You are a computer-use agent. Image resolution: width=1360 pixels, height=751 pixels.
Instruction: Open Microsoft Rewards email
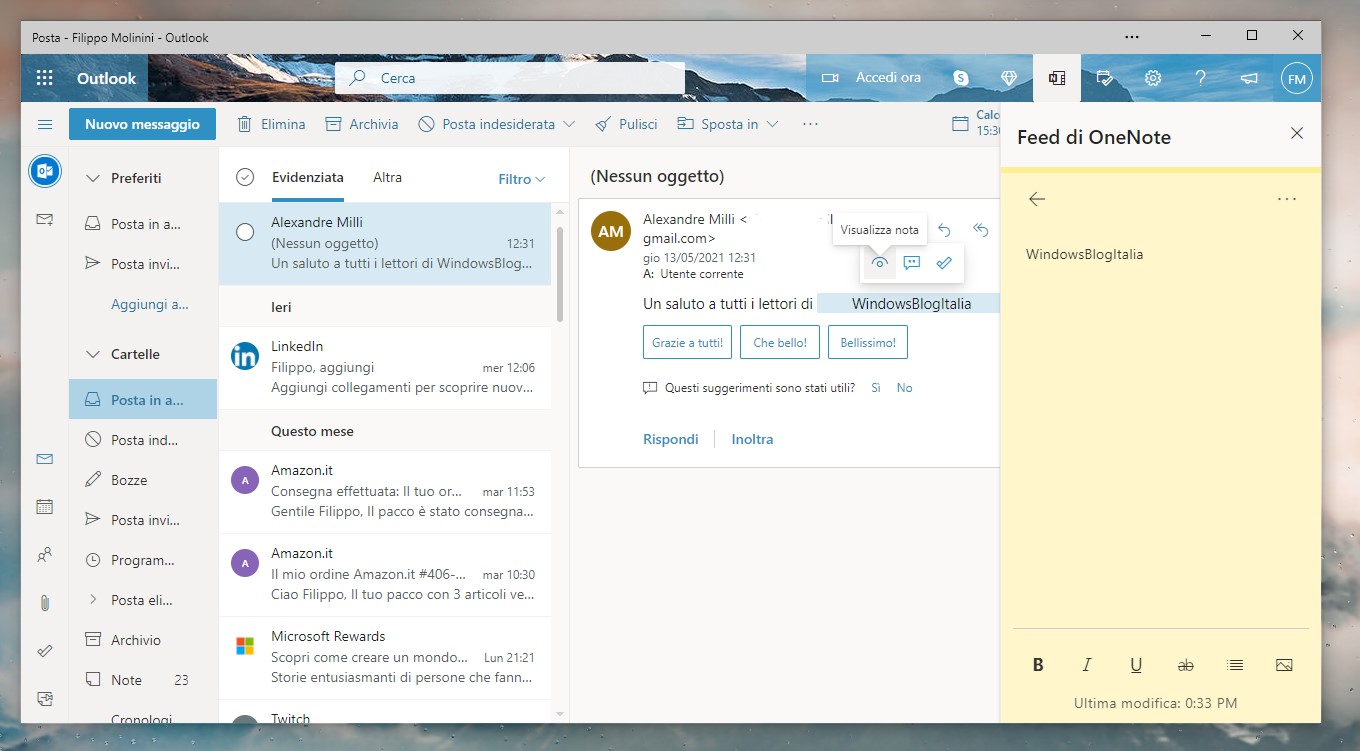(x=385, y=657)
